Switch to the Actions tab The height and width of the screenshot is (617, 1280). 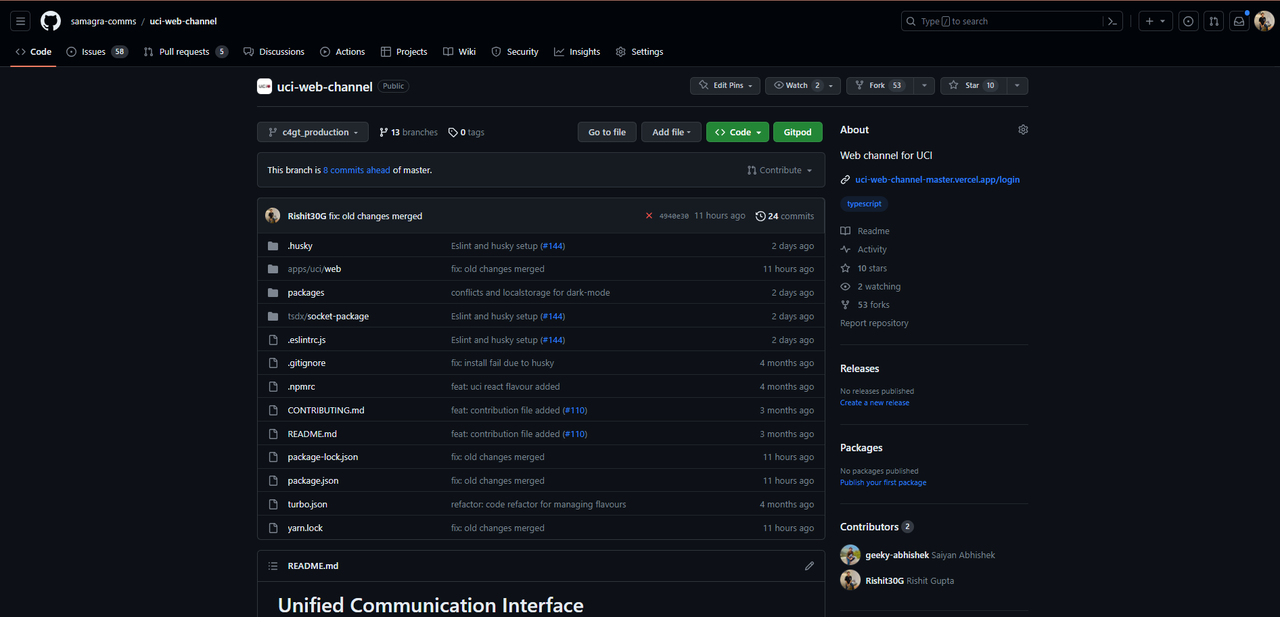pos(343,52)
